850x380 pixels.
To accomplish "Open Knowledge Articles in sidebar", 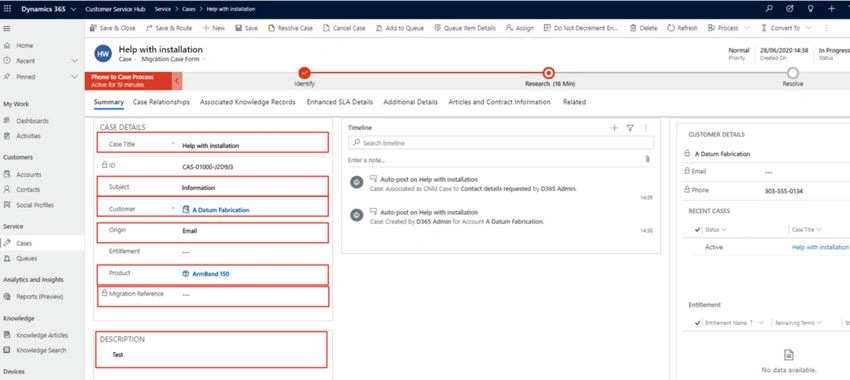I will 42,335.
